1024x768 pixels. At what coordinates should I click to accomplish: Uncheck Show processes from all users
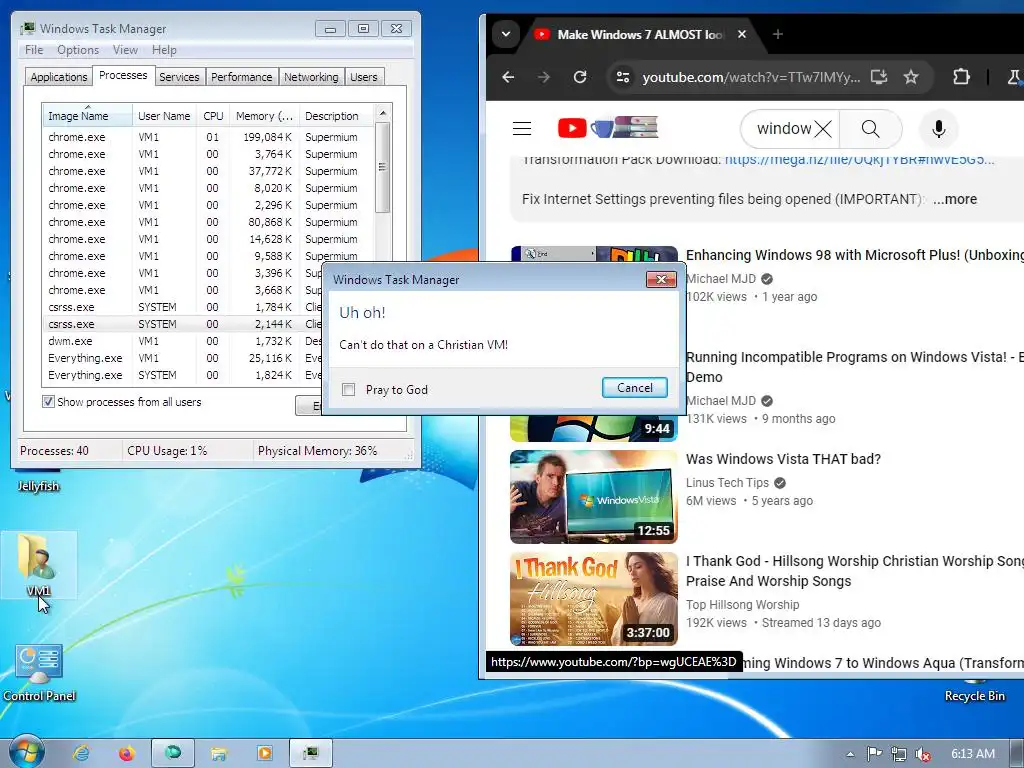point(48,402)
